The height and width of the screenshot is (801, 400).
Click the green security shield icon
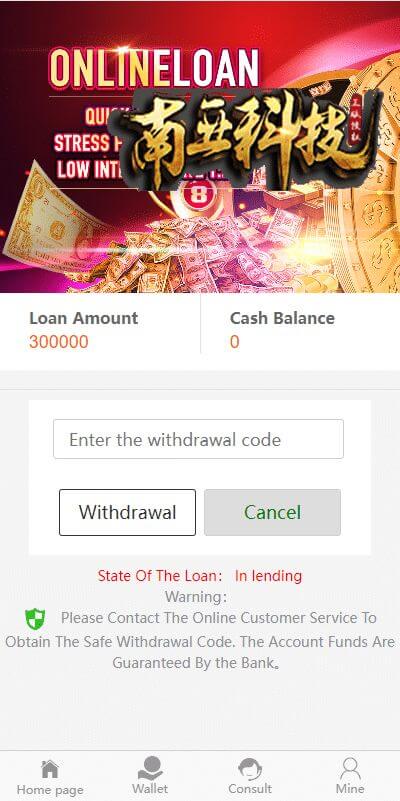pyautogui.click(x=35, y=619)
